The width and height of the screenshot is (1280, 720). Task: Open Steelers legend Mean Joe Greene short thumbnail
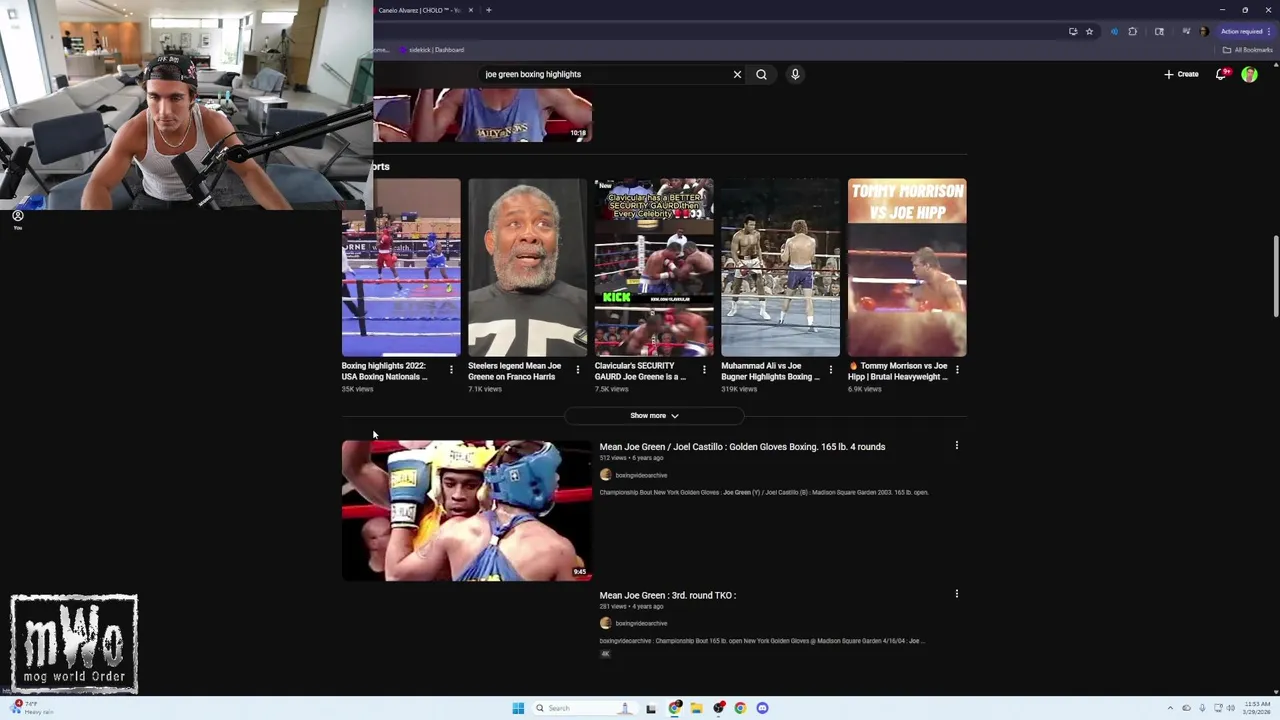click(527, 267)
